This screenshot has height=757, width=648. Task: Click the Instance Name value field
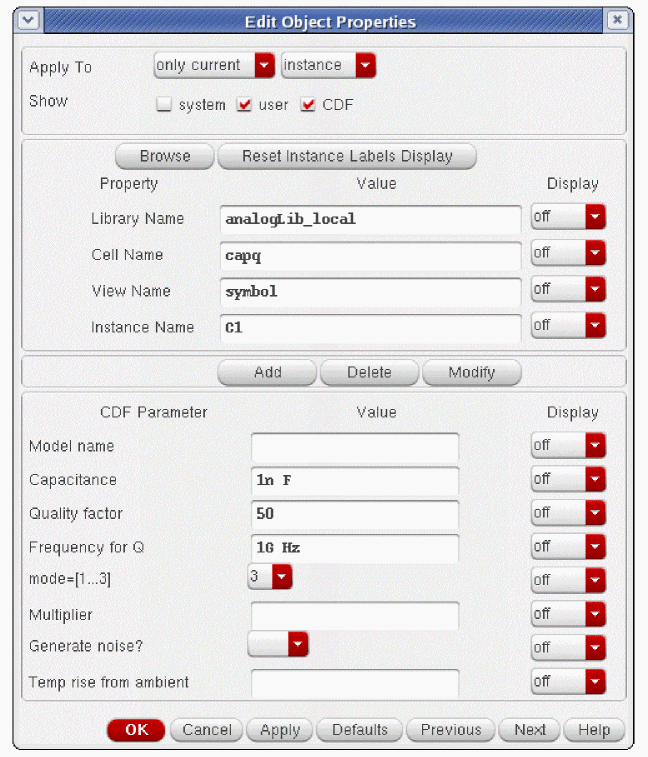tap(370, 328)
